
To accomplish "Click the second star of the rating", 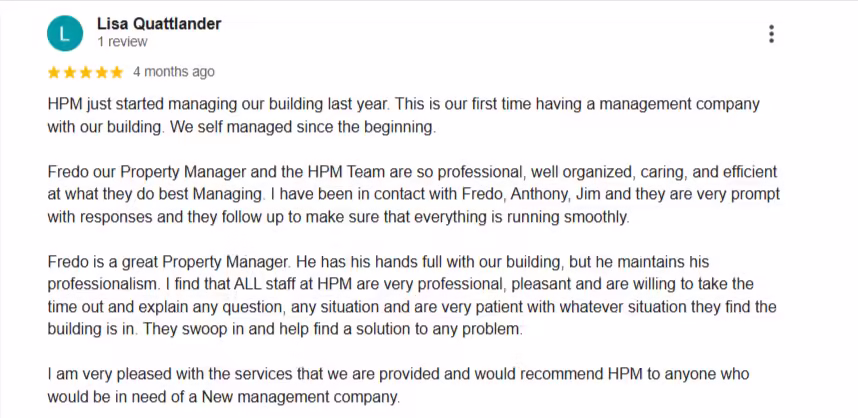I will [70, 72].
